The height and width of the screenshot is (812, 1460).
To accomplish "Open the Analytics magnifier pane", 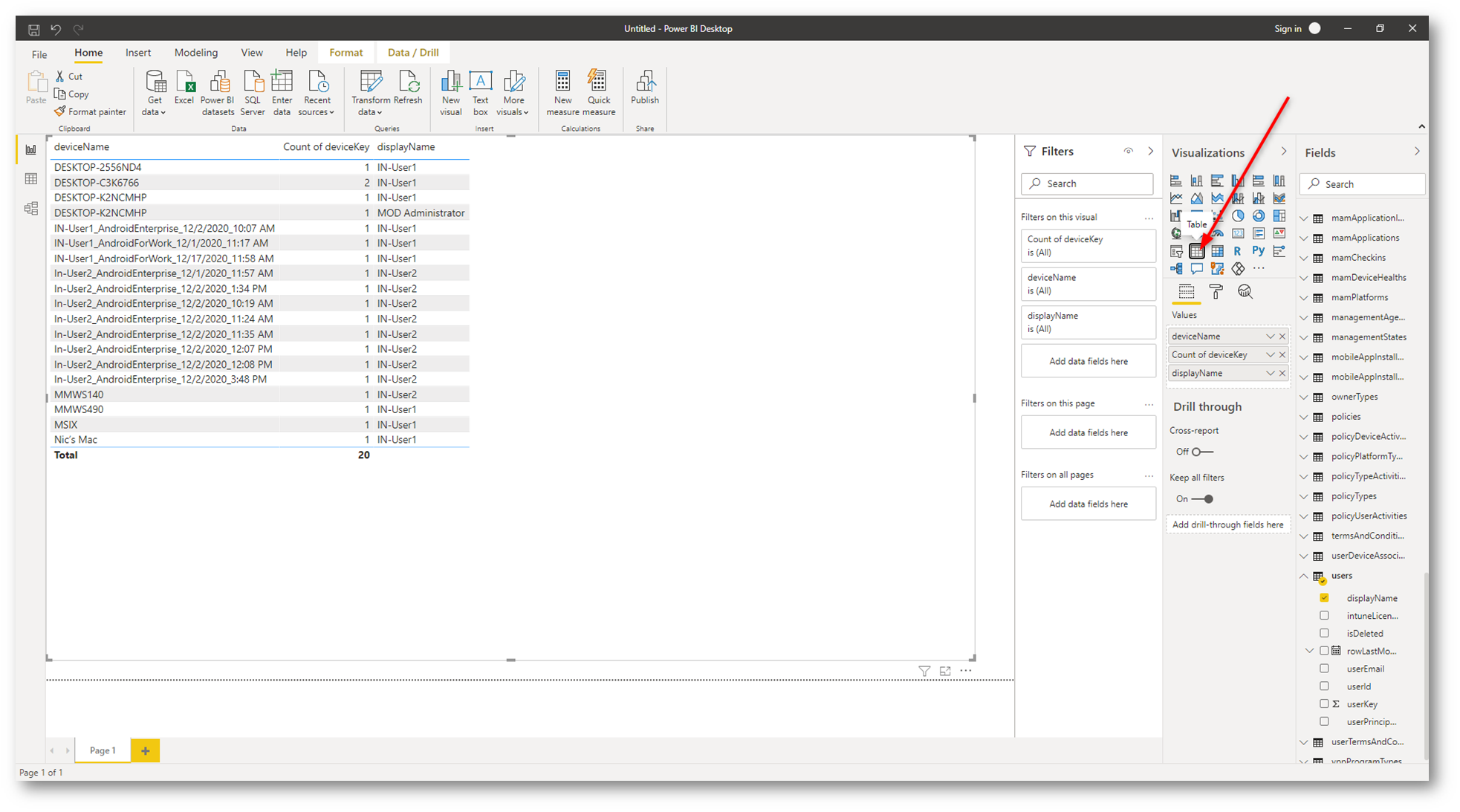I will click(x=1245, y=292).
